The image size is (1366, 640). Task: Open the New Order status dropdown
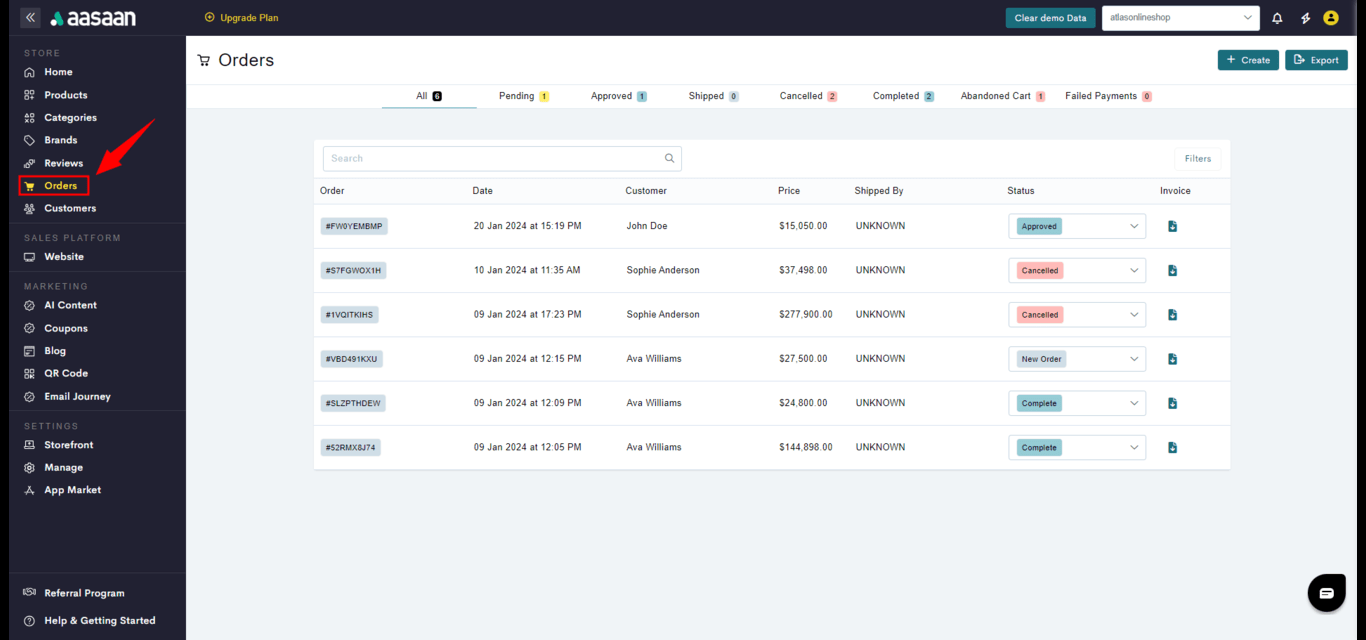[x=1077, y=359]
